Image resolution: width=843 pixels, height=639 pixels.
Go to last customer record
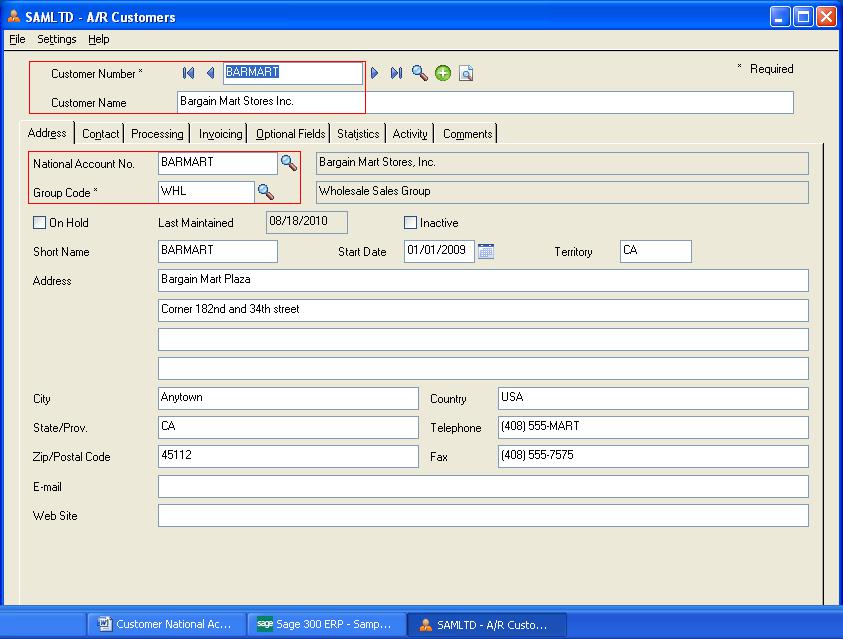point(397,73)
